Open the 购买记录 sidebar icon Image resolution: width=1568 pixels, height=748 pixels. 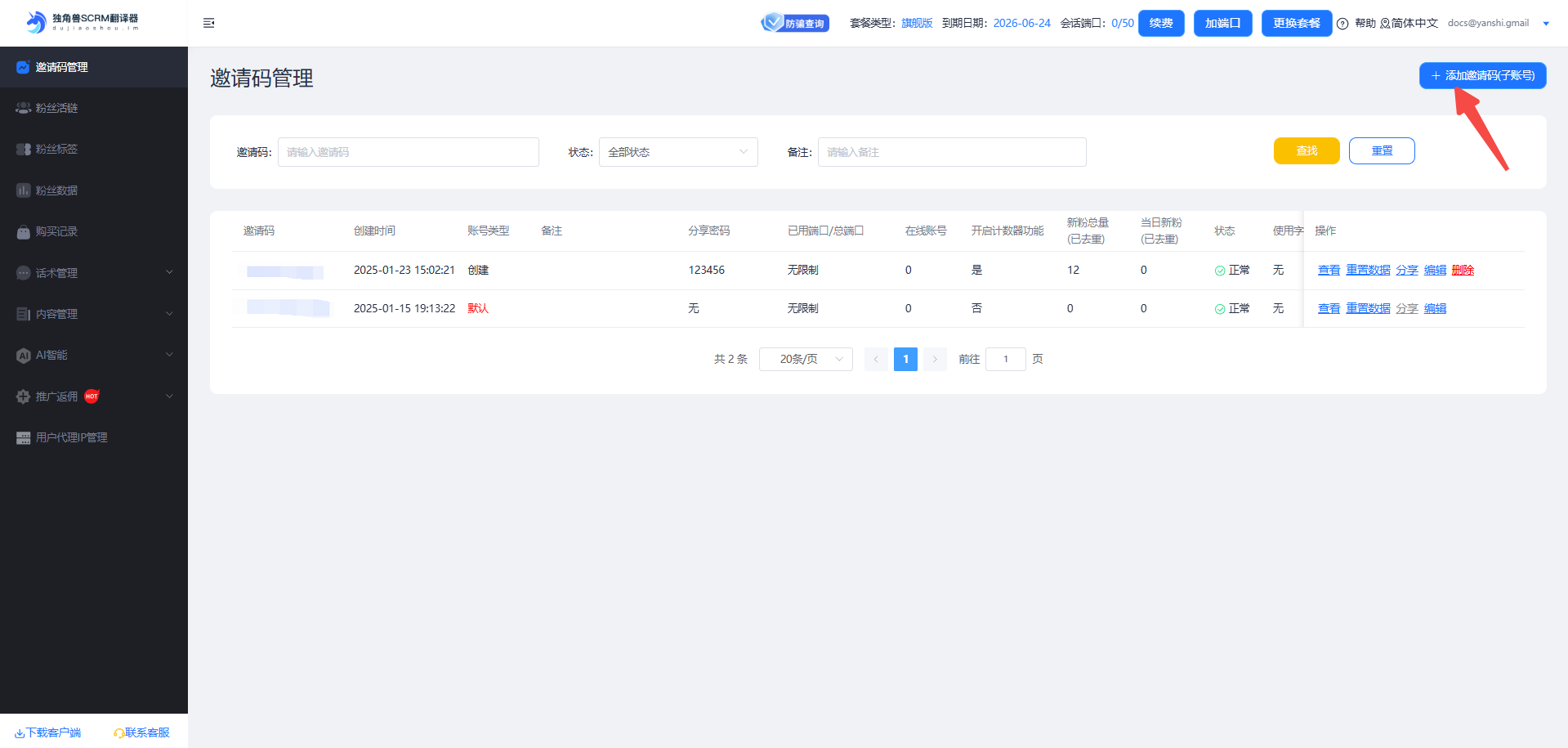(x=24, y=232)
